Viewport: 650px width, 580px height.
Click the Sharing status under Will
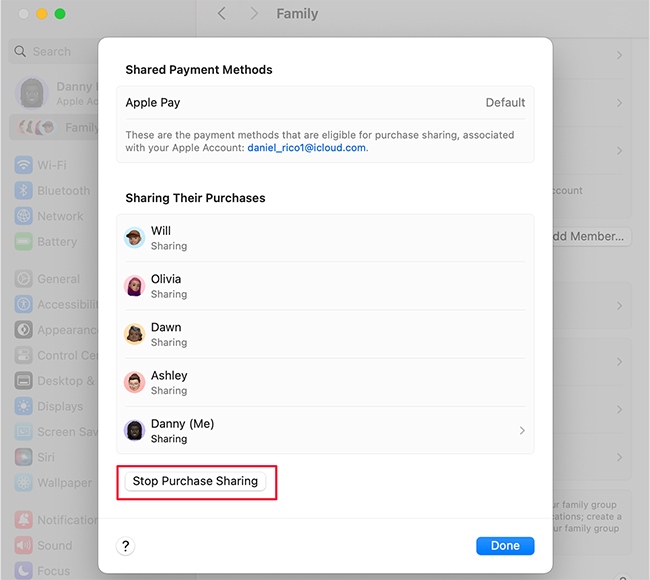coord(169,246)
